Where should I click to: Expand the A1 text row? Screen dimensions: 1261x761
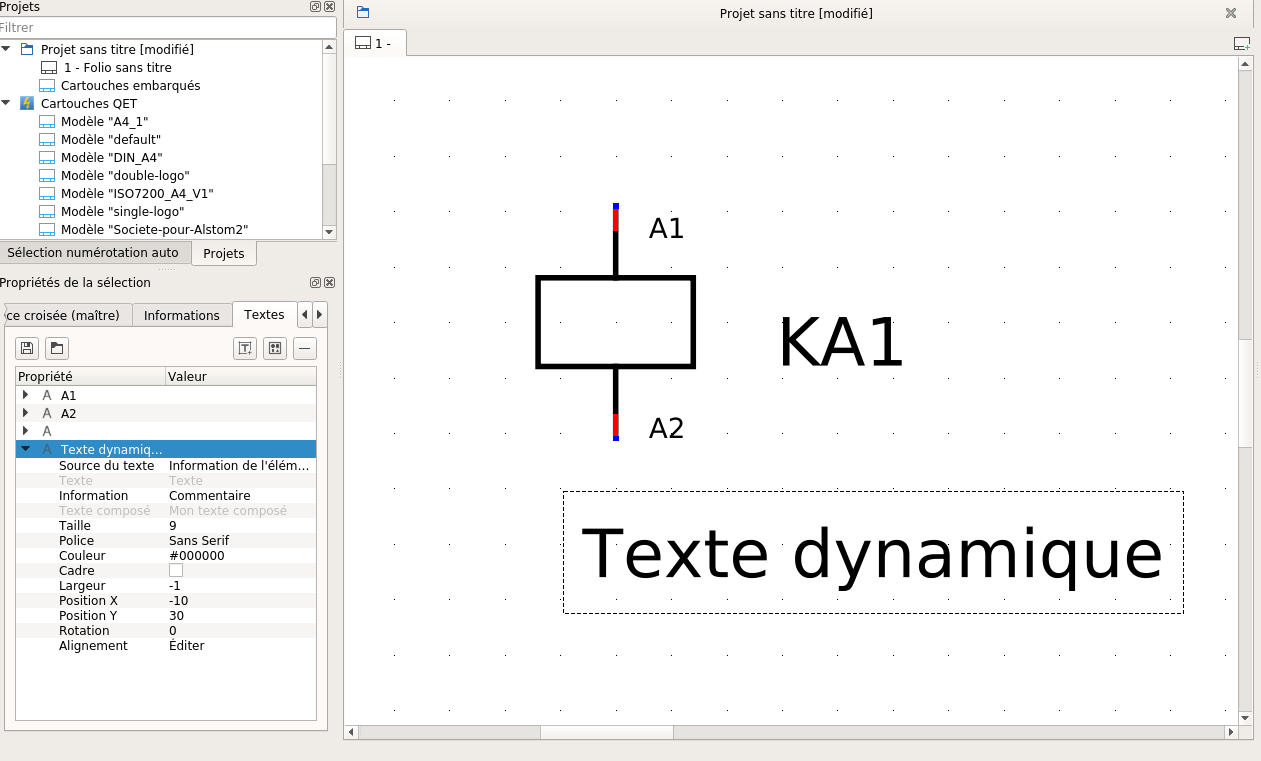(26, 396)
